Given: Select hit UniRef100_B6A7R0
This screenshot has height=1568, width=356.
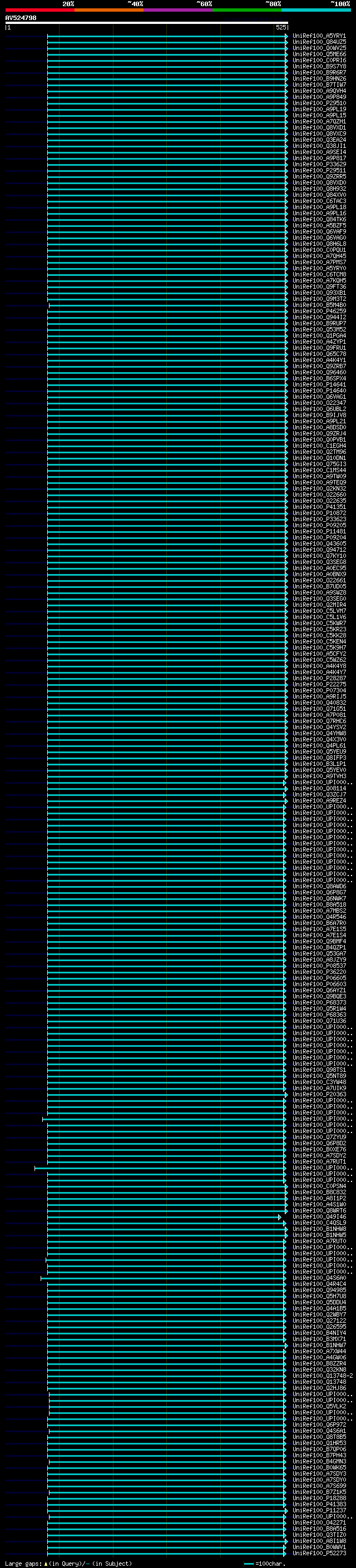Looking at the screenshot, I should [x=319, y=923].
